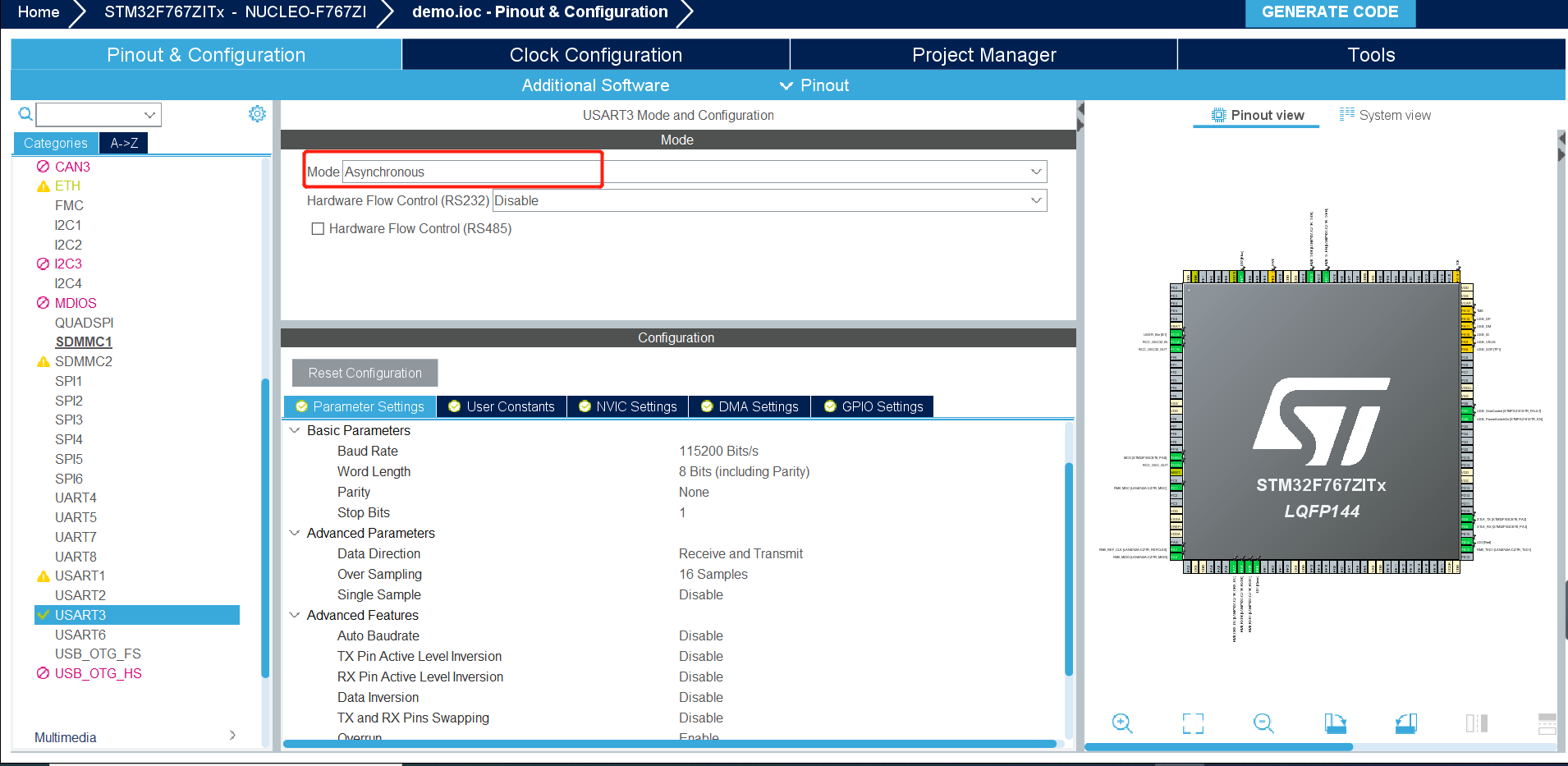Image resolution: width=1568 pixels, height=766 pixels.
Task: Click the peripheral list vertical scrollbar
Action: click(x=265, y=527)
